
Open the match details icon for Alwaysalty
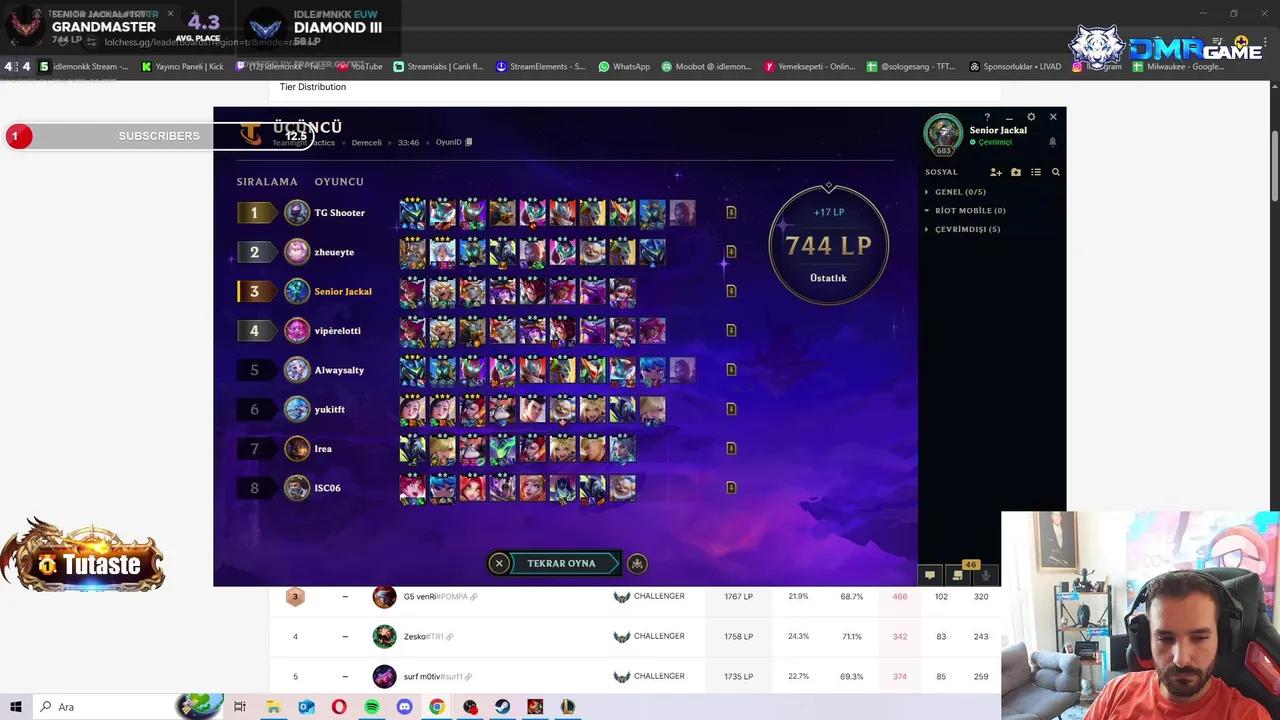click(x=731, y=370)
